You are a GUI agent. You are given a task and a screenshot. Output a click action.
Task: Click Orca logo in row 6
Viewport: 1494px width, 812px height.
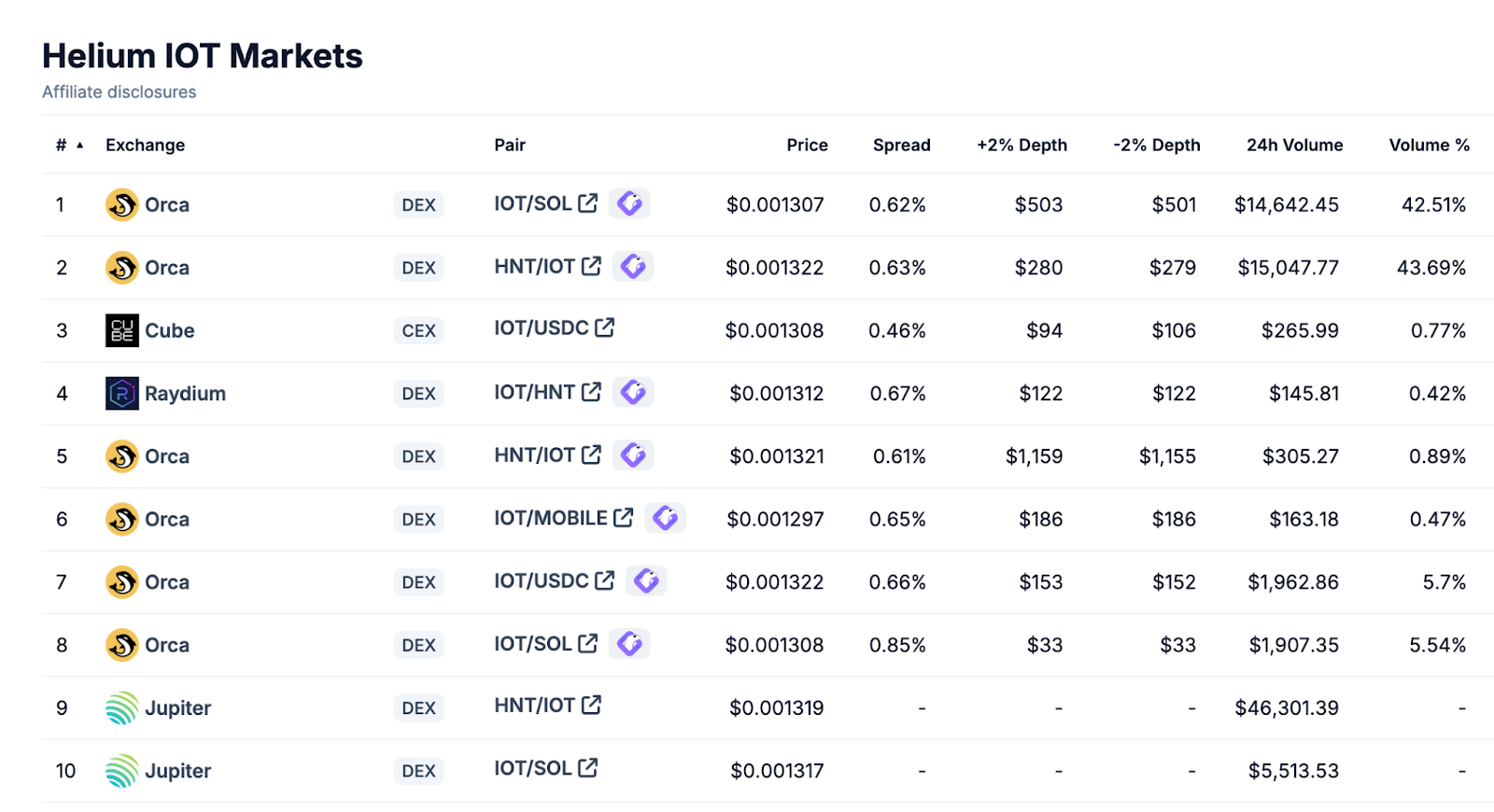coord(121,519)
